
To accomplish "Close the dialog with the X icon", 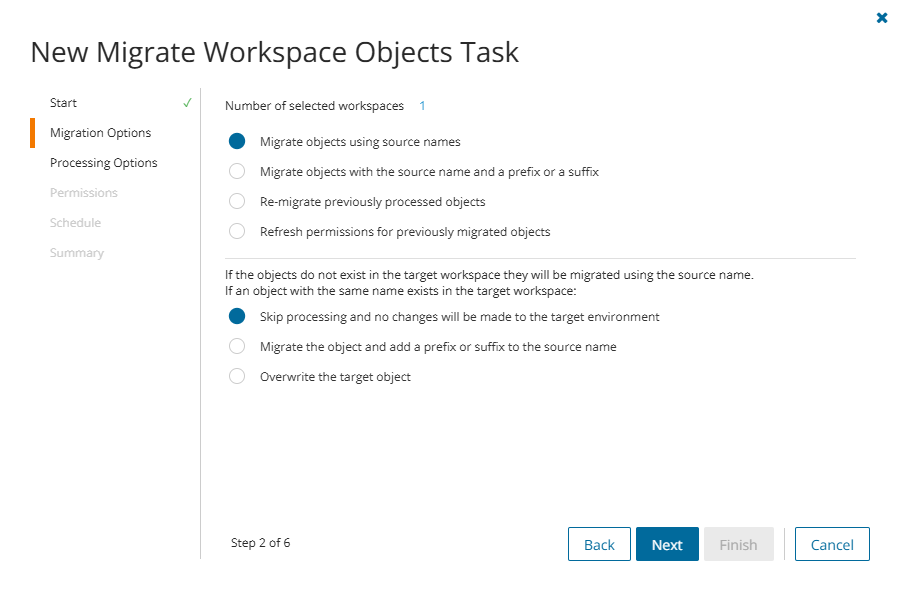I will pos(882,18).
